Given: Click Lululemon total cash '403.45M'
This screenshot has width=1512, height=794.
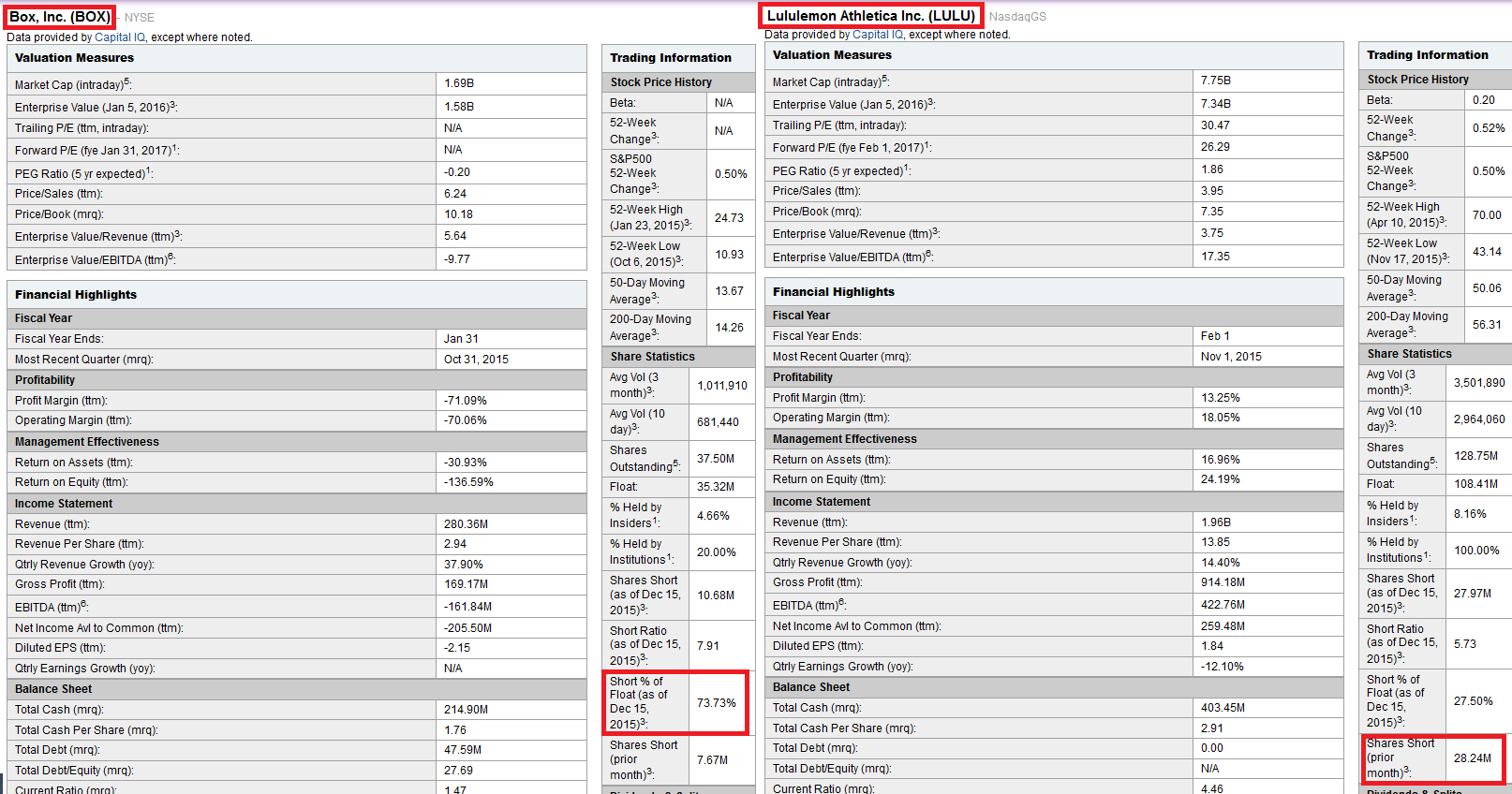Looking at the screenshot, I should pyautogui.click(x=1223, y=708).
